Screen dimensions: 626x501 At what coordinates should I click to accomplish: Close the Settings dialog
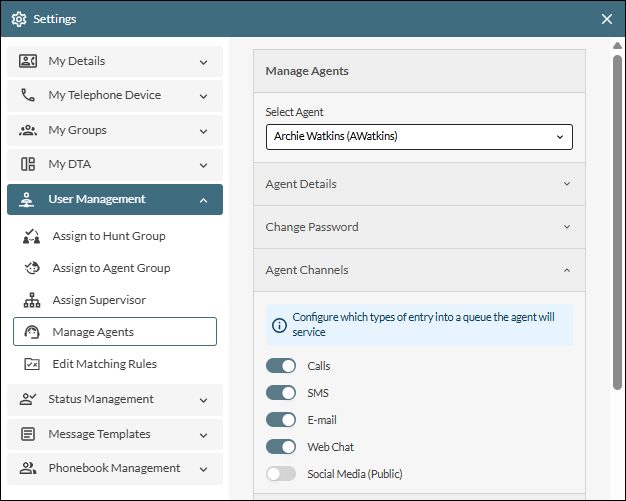point(607,19)
